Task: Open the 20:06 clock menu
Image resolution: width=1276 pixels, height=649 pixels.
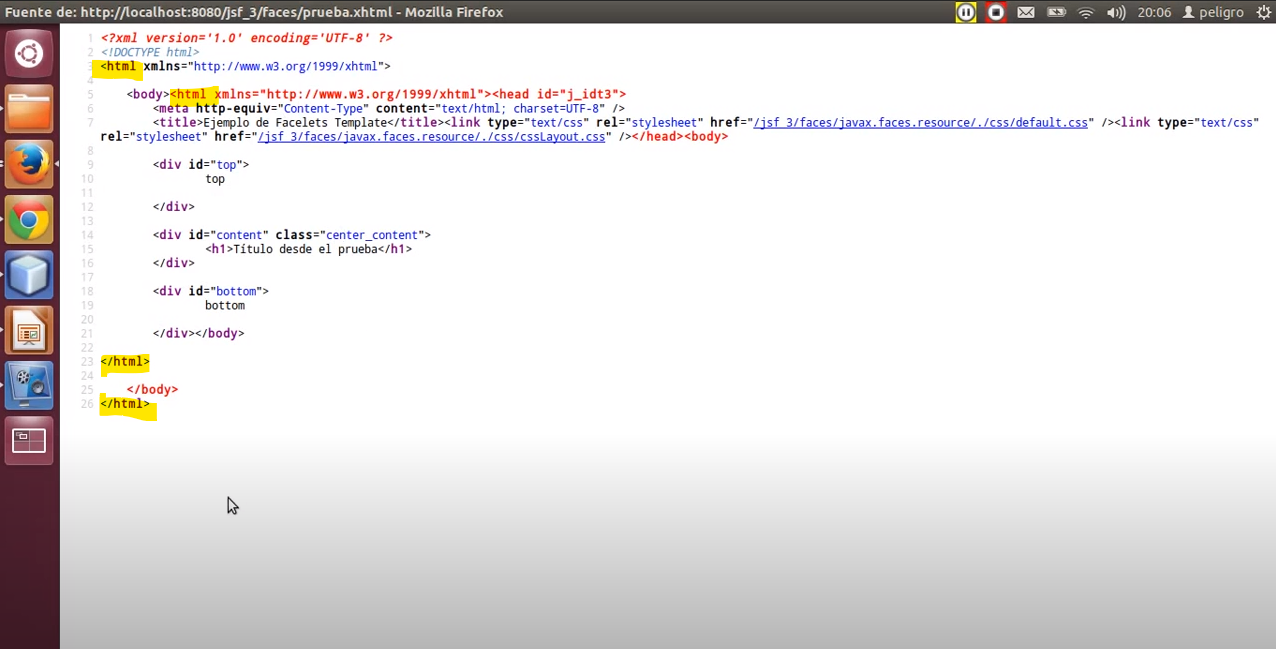Action: [x=1154, y=12]
